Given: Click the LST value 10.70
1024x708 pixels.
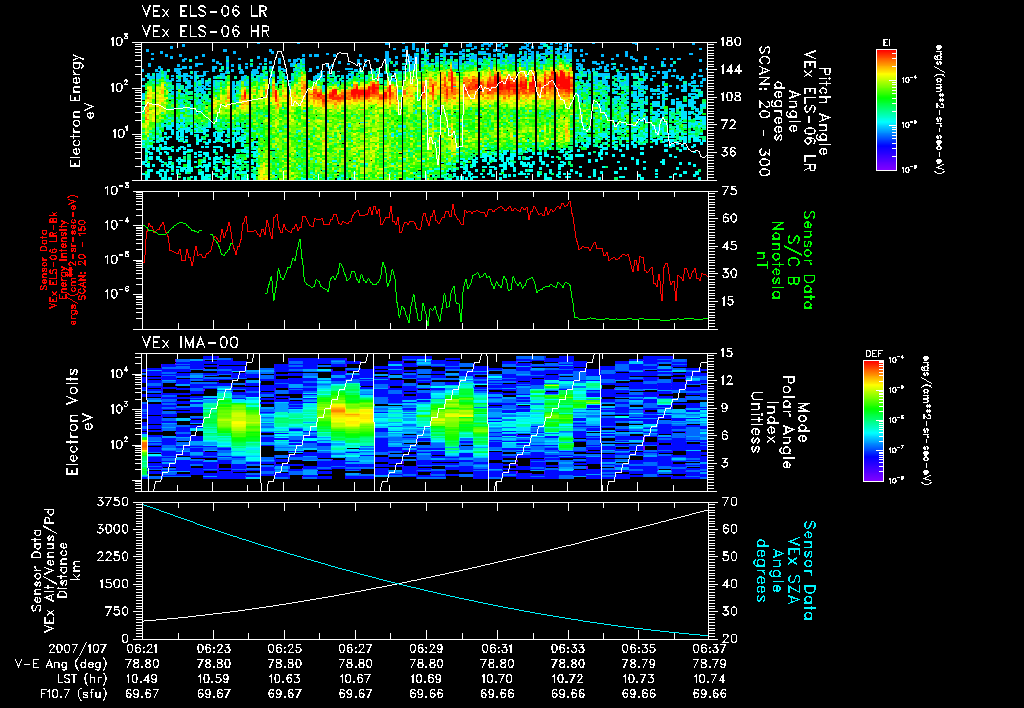Looking at the screenshot, I should tap(497, 679).
